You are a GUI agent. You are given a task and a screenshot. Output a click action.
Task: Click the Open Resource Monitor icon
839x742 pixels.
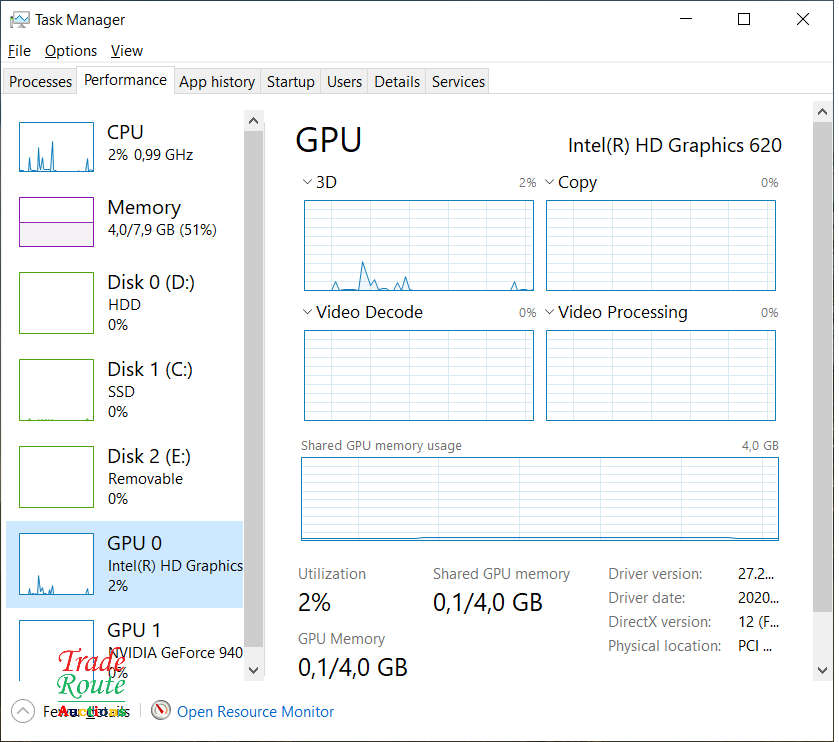point(160,711)
